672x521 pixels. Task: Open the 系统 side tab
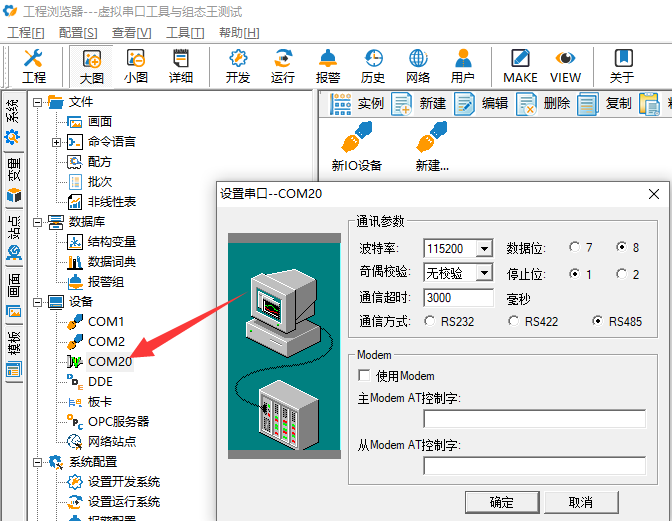[13, 121]
